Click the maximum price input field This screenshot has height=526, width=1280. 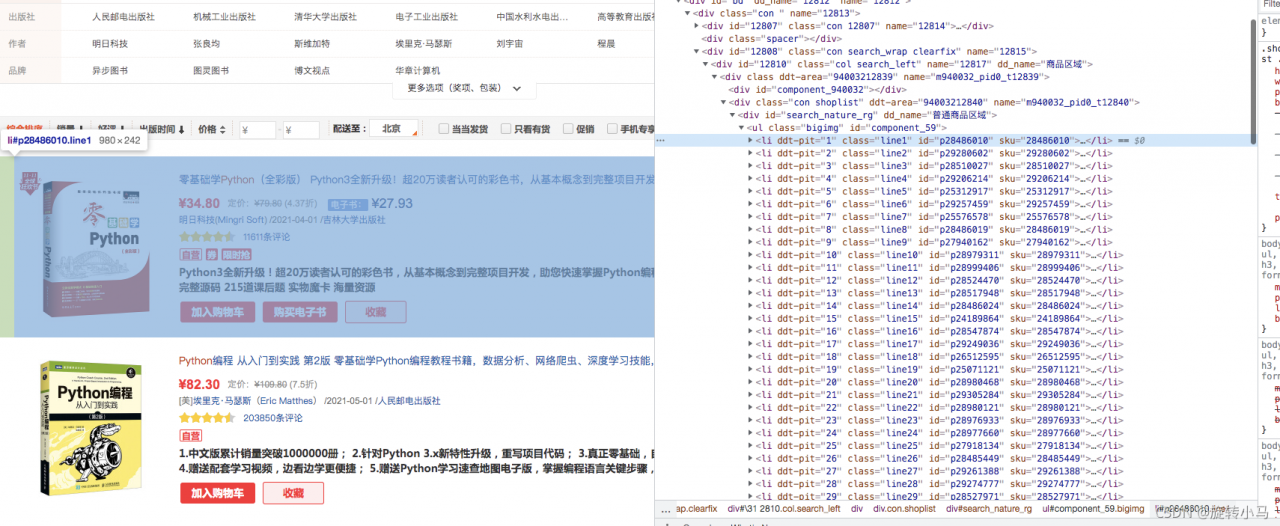[301, 130]
